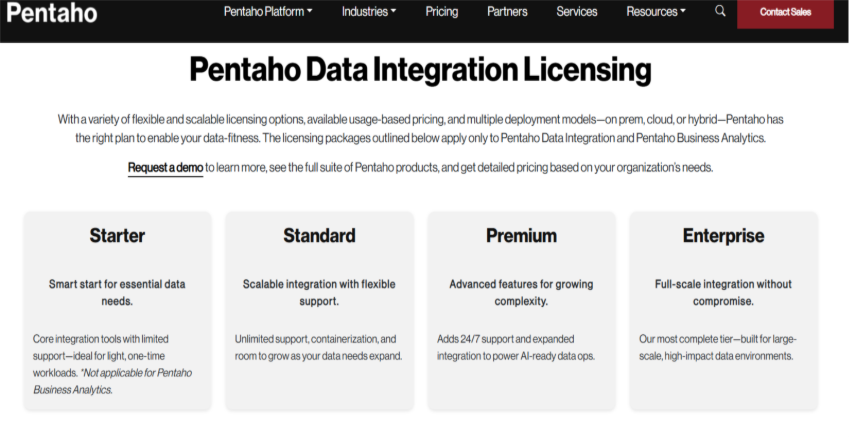Click the Pentaho logo in header

pyautogui.click(x=52, y=12)
